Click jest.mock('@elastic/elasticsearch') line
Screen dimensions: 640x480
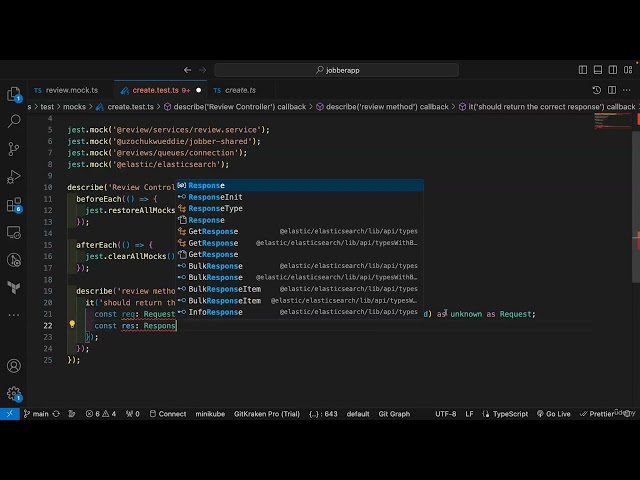[148, 164]
